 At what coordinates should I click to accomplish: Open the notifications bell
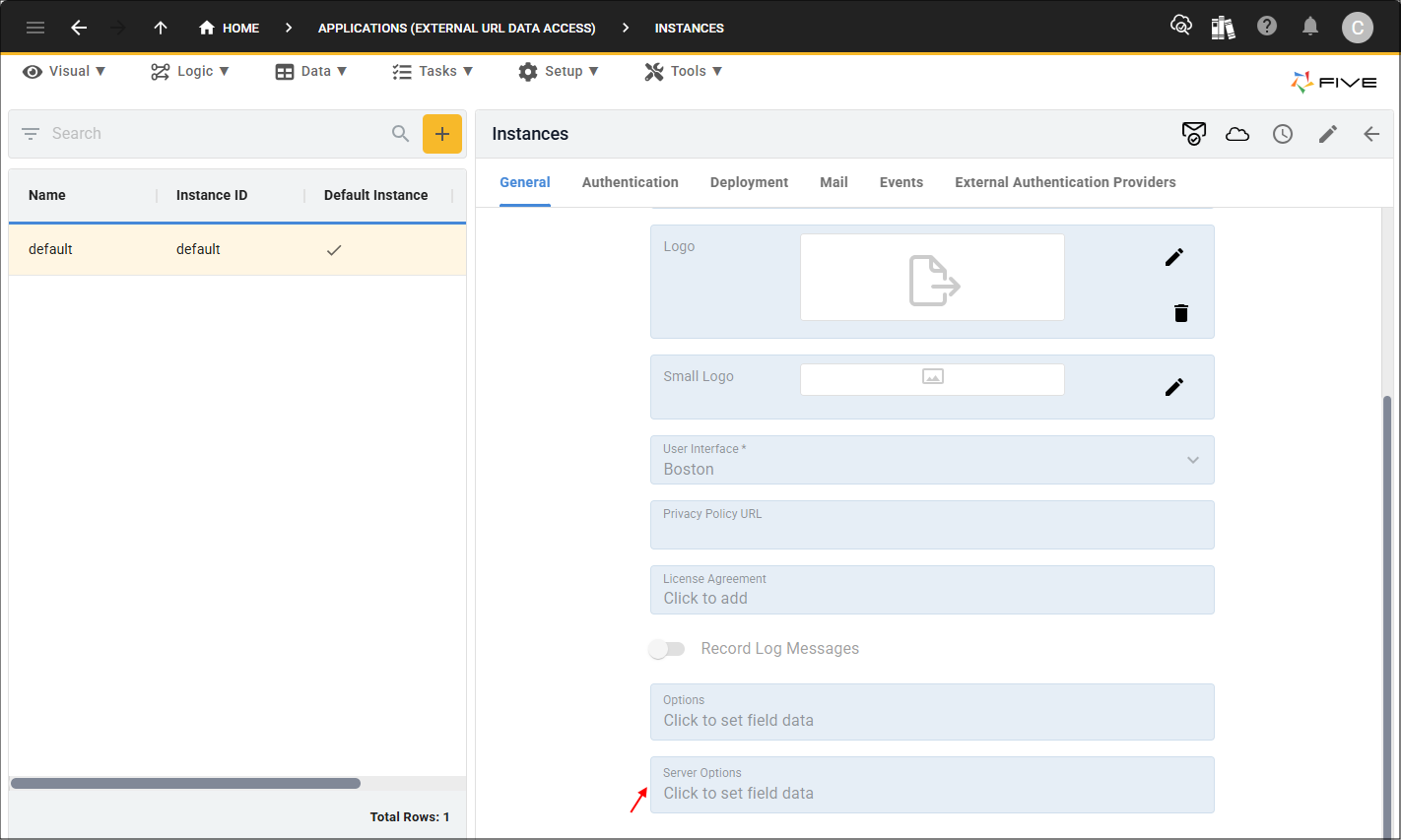coord(1310,26)
